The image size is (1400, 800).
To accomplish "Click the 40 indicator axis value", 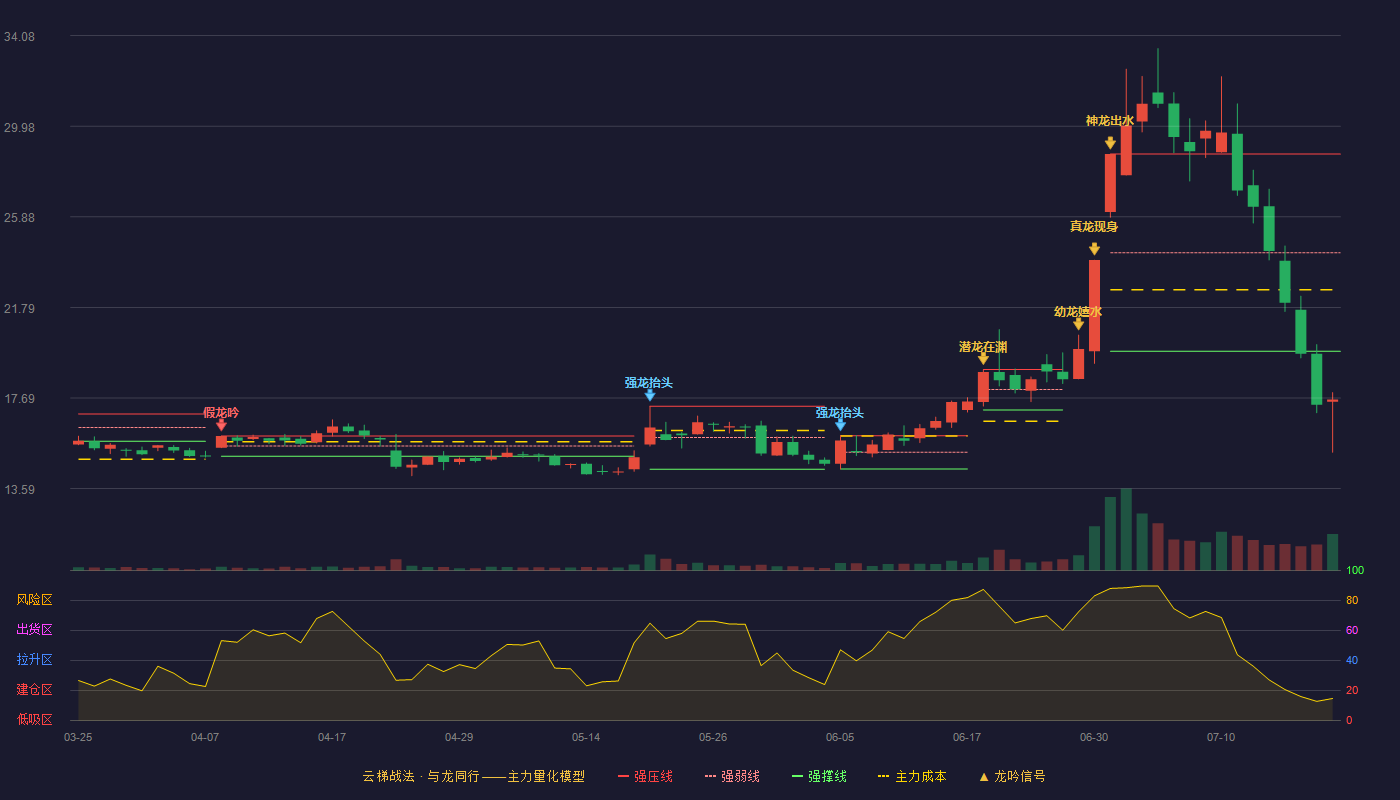I will click(1352, 660).
